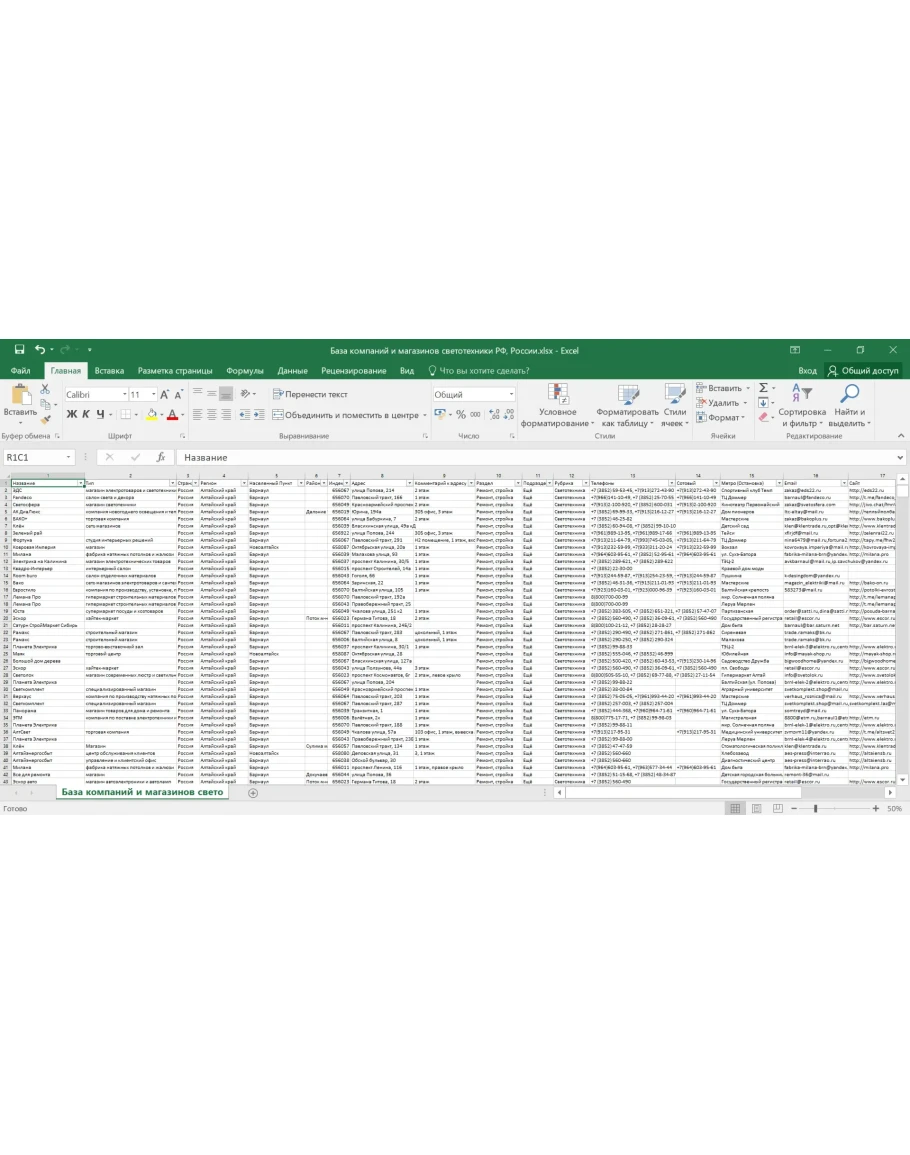The image size is (910, 1155).
Task: Click the Save icon in quick access toolbar
Action: point(19,350)
